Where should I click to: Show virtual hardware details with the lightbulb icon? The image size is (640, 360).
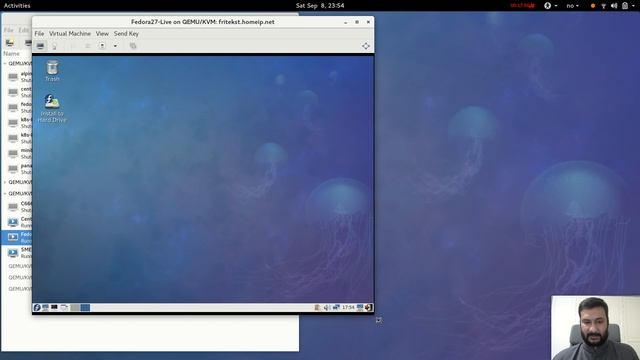[54, 46]
